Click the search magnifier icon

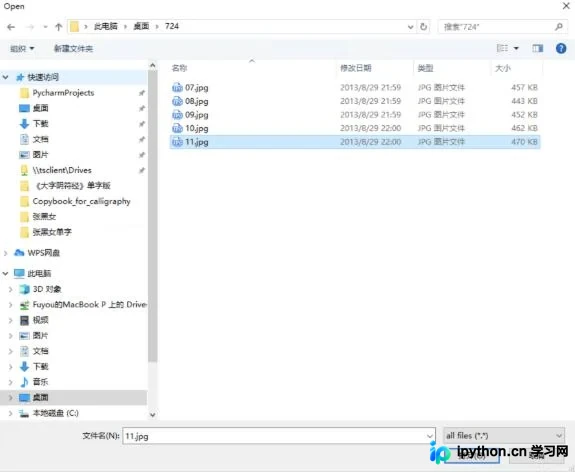click(x=558, y=27)
